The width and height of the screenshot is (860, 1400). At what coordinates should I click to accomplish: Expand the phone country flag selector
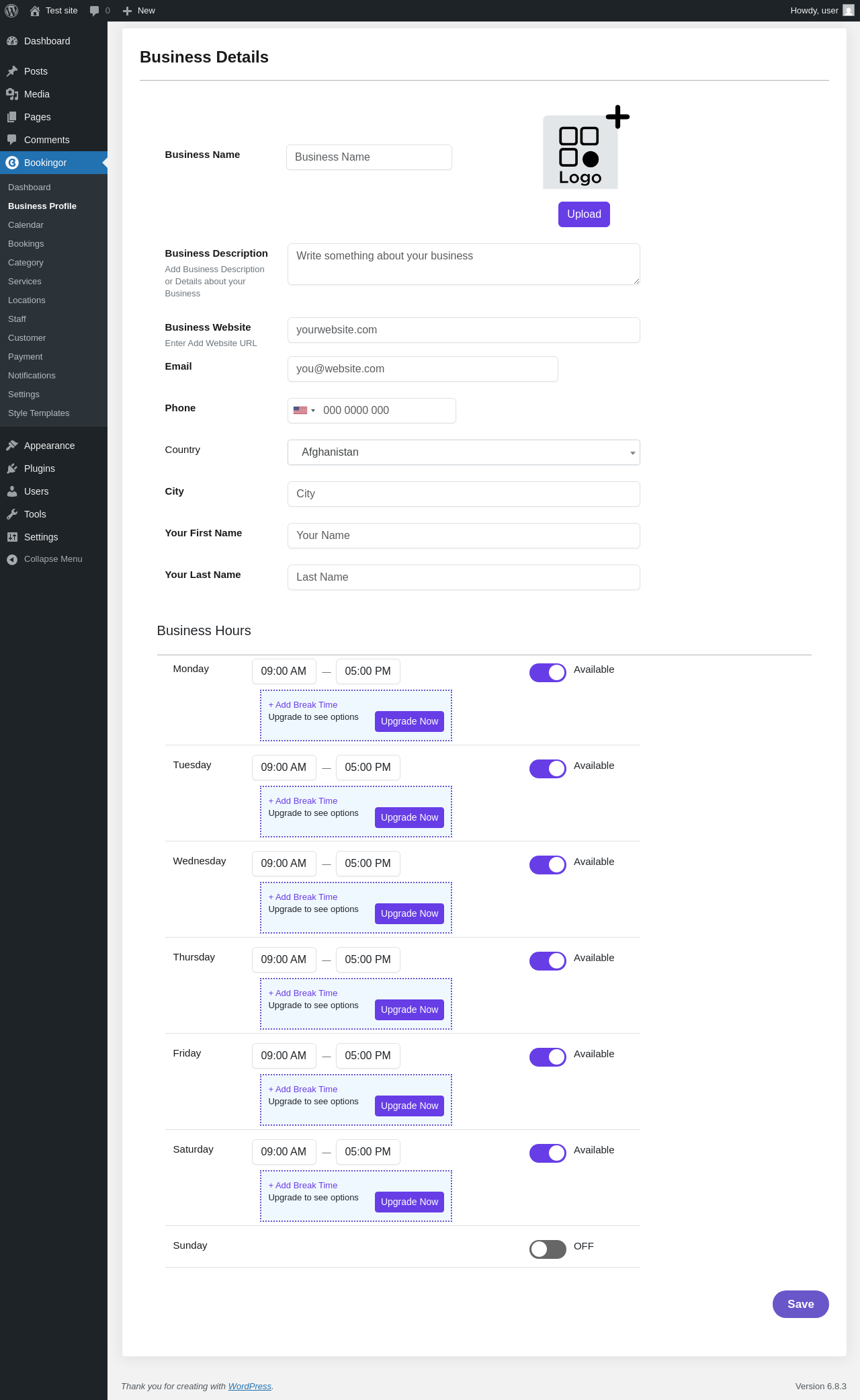(x=304, y=411)
